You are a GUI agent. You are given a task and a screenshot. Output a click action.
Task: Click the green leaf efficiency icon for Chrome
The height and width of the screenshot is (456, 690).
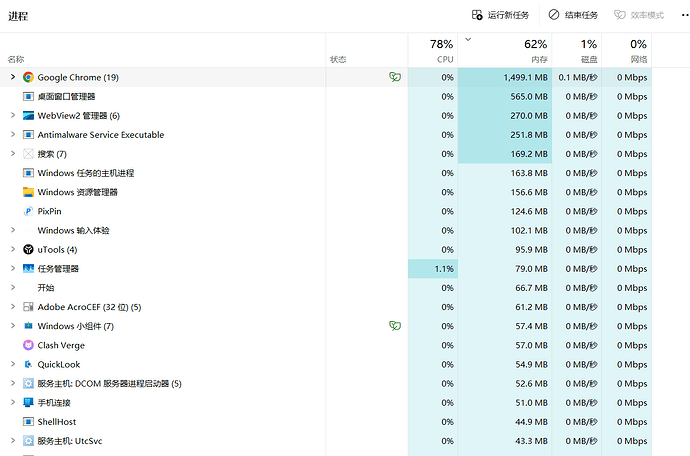pyautogui.click(x=395, y=77)
